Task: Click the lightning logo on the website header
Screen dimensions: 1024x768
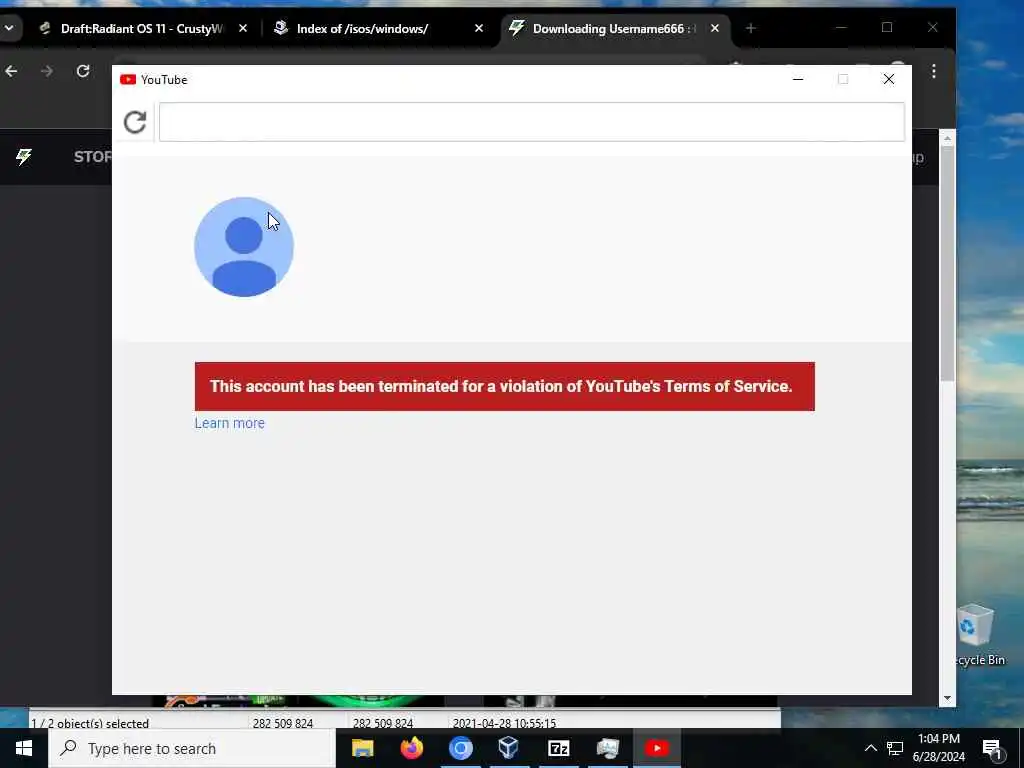Action: [x=24, y=157]
